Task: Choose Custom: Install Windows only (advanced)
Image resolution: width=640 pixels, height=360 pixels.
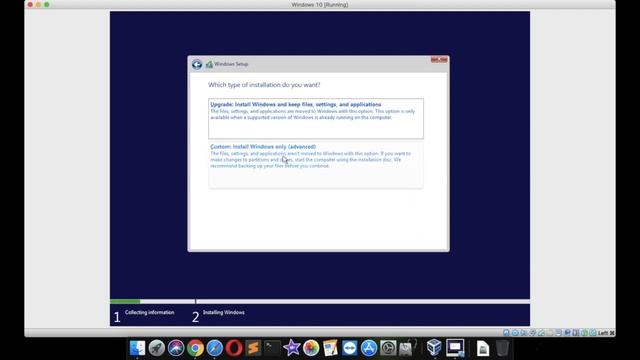Action: point(316,165)
